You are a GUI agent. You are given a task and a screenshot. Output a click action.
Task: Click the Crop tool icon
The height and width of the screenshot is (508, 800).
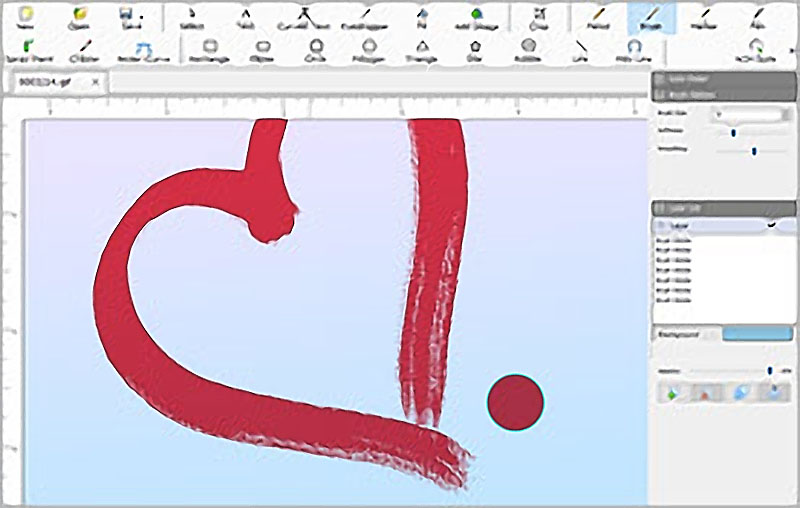538,17
